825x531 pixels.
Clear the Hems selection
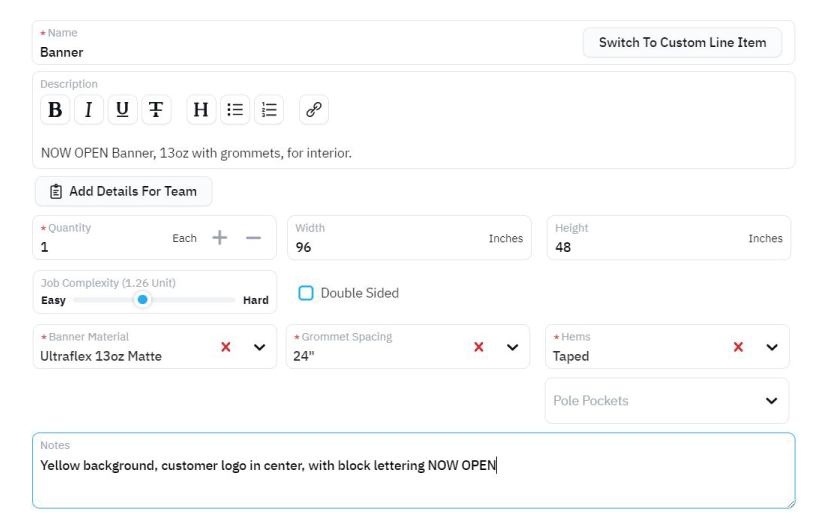click(x=738, y=347)
